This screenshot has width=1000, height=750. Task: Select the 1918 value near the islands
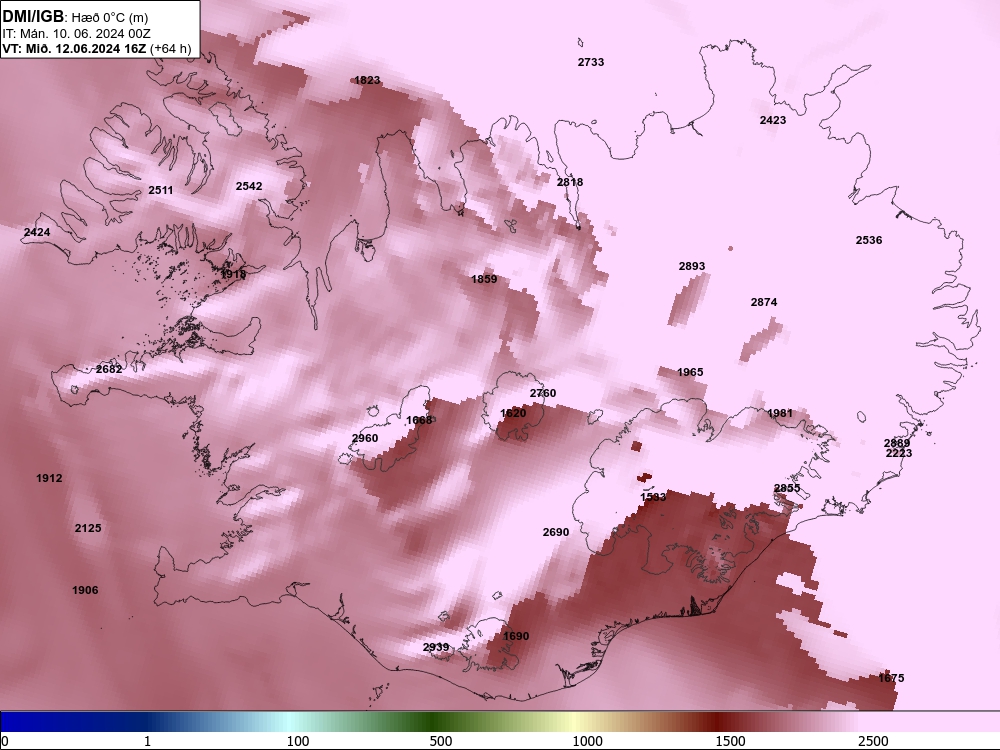233,274
